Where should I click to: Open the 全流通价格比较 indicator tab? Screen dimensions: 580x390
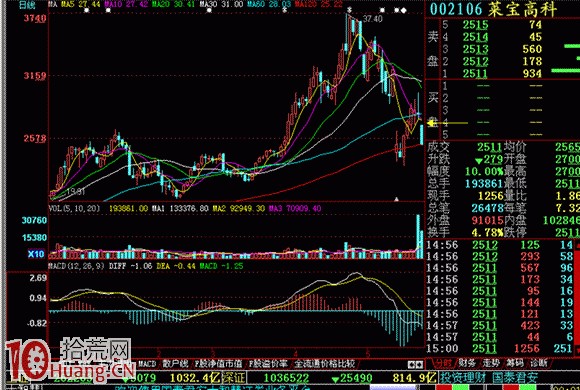click(324, 364)
